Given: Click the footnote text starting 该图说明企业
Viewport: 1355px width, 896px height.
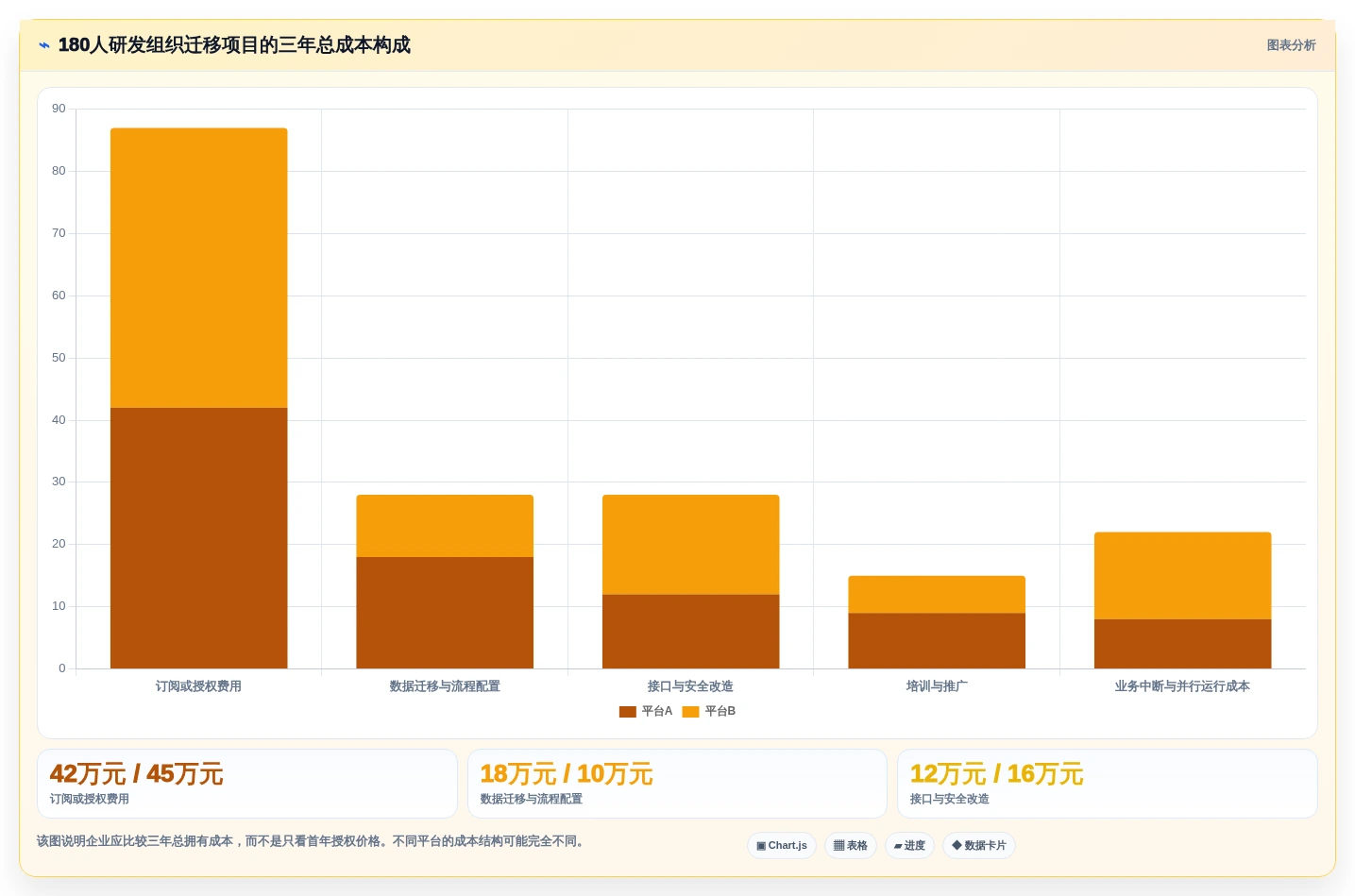Looking at the screenshot, I should pyautogui.click(x=313, y=841).
